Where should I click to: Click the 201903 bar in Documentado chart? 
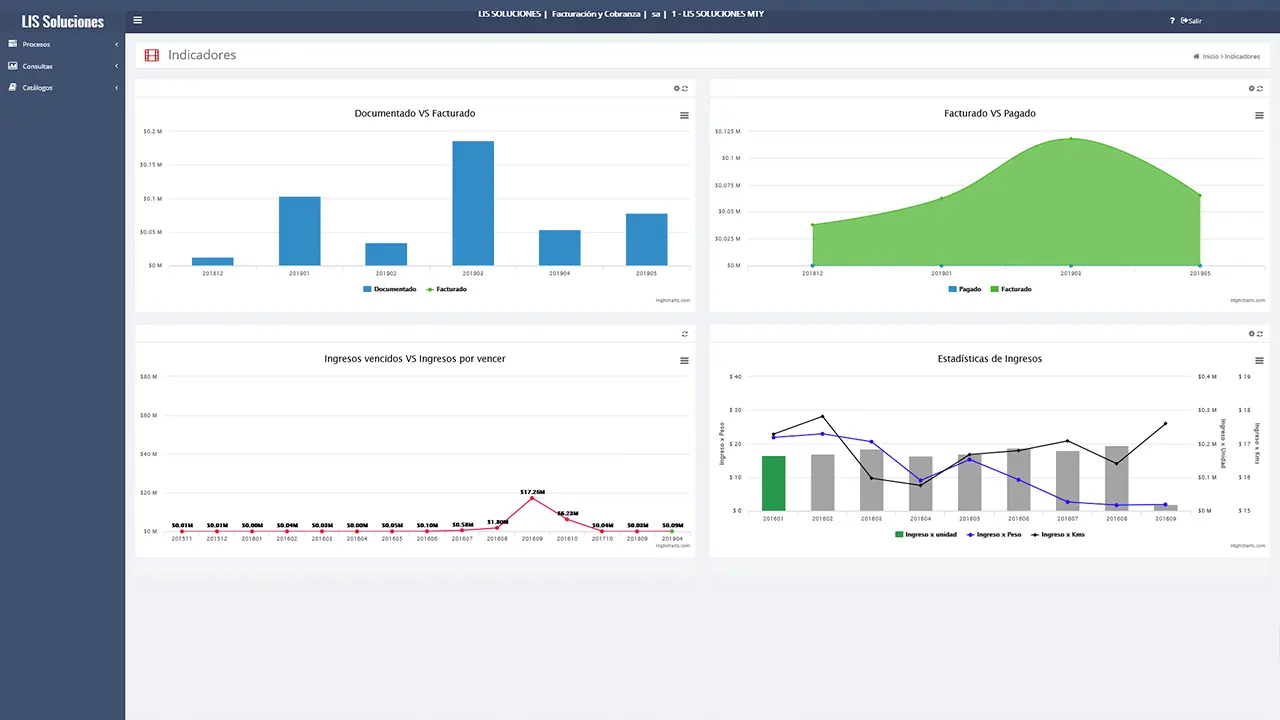(473, 203)
